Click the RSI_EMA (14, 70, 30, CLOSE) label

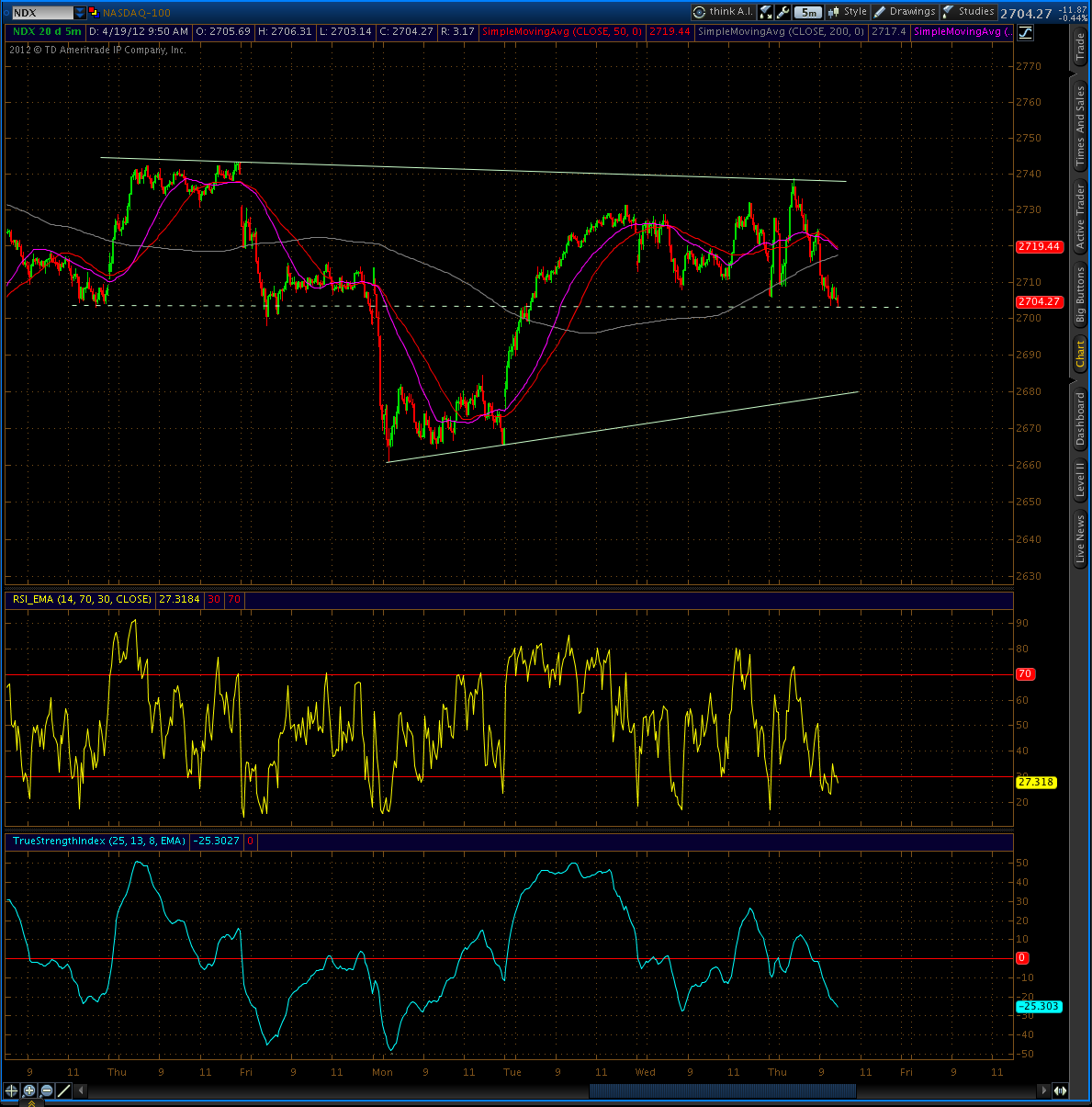[x=81, y=599]
